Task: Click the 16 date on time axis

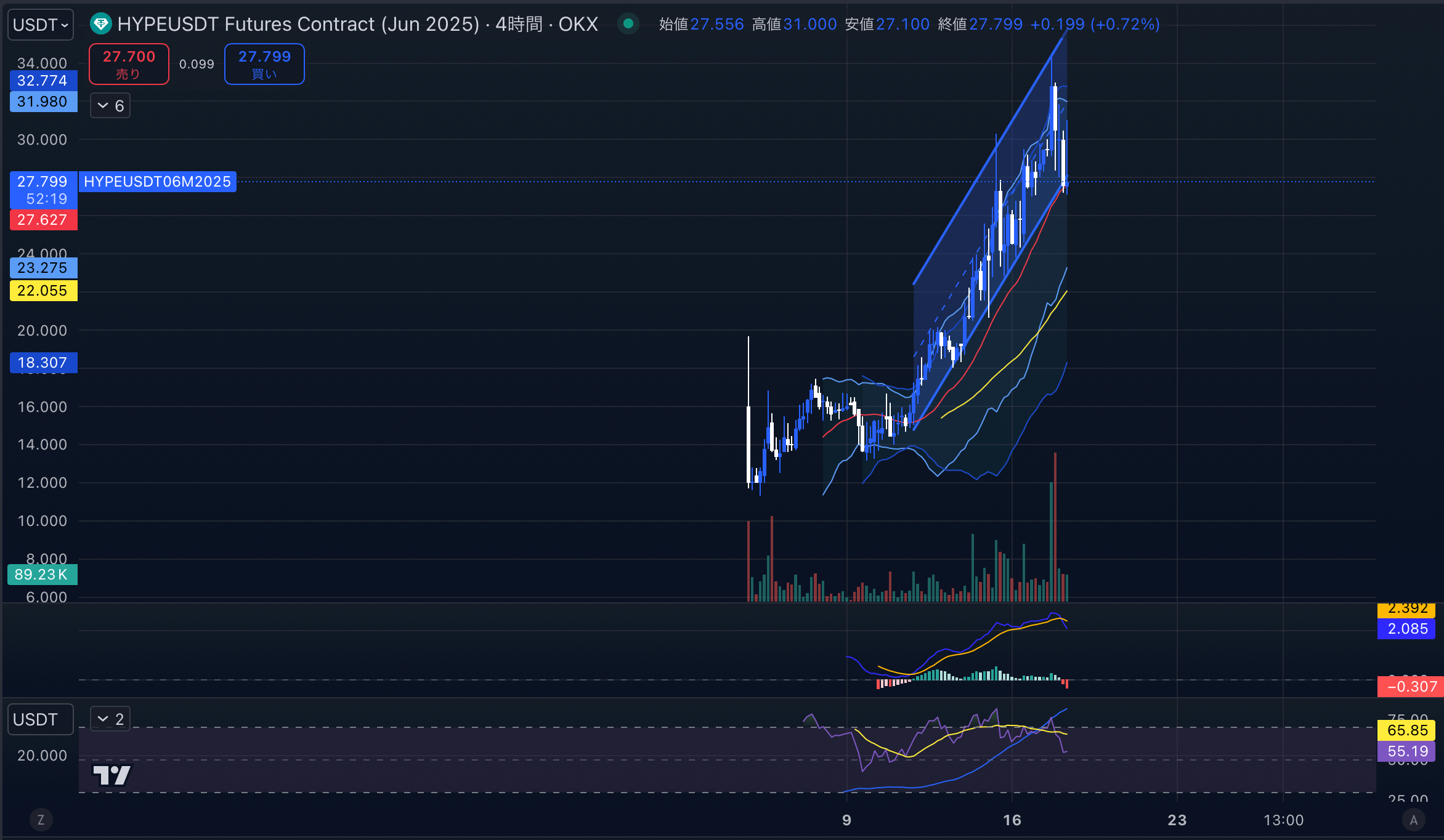Action: (x=1012, y=820)
